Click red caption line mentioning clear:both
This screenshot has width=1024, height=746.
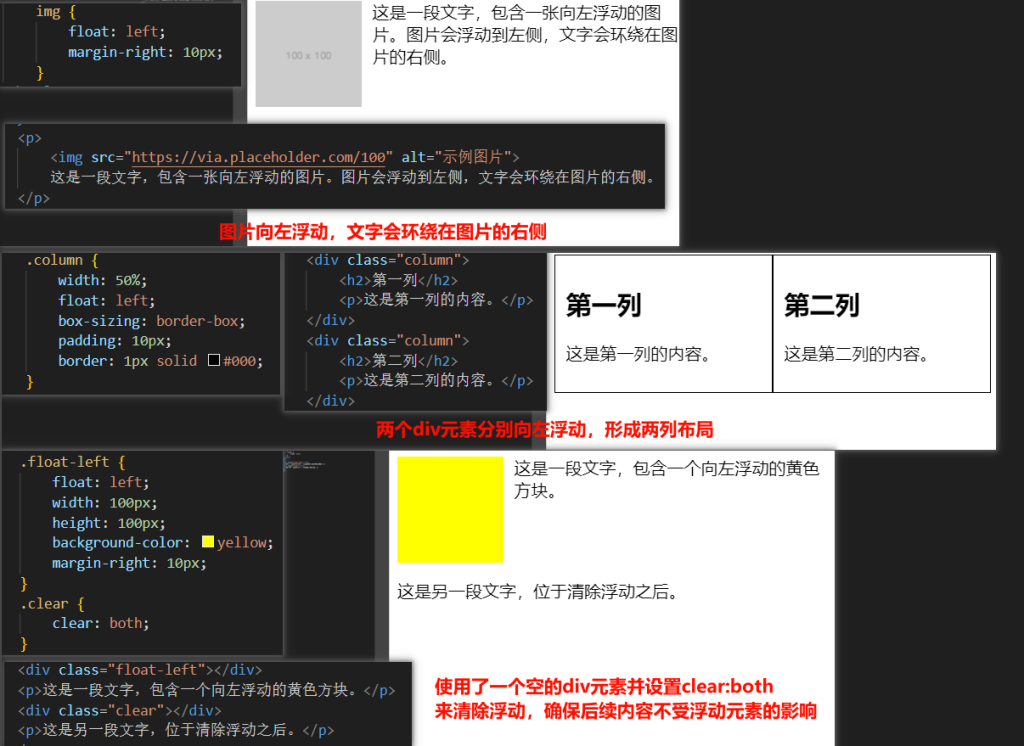pyautogui.click(x=604, y=686)
